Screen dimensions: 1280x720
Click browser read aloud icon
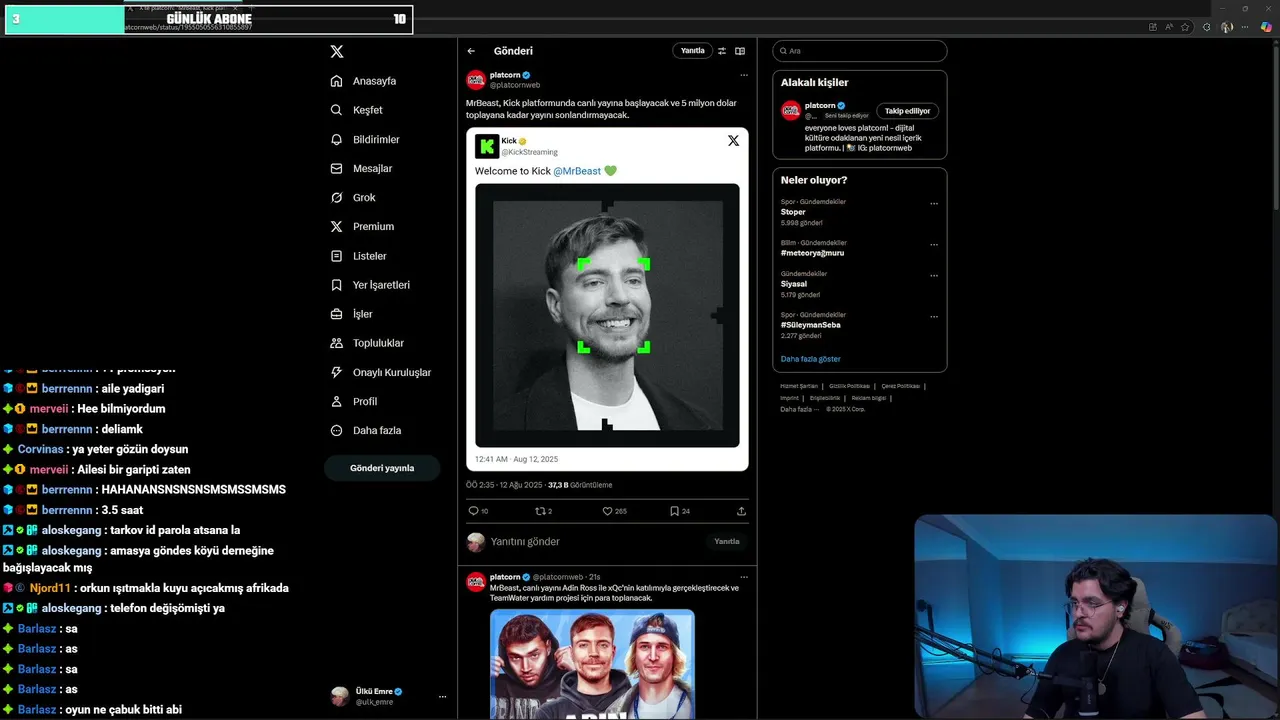[1169, 27]
